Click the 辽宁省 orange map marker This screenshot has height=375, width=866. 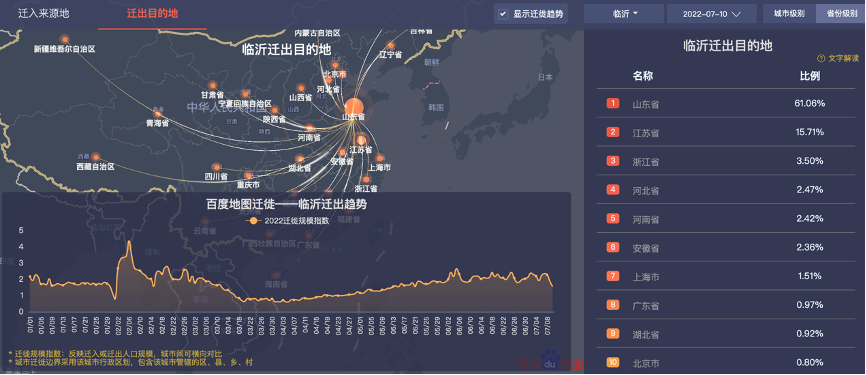(391, 45)
